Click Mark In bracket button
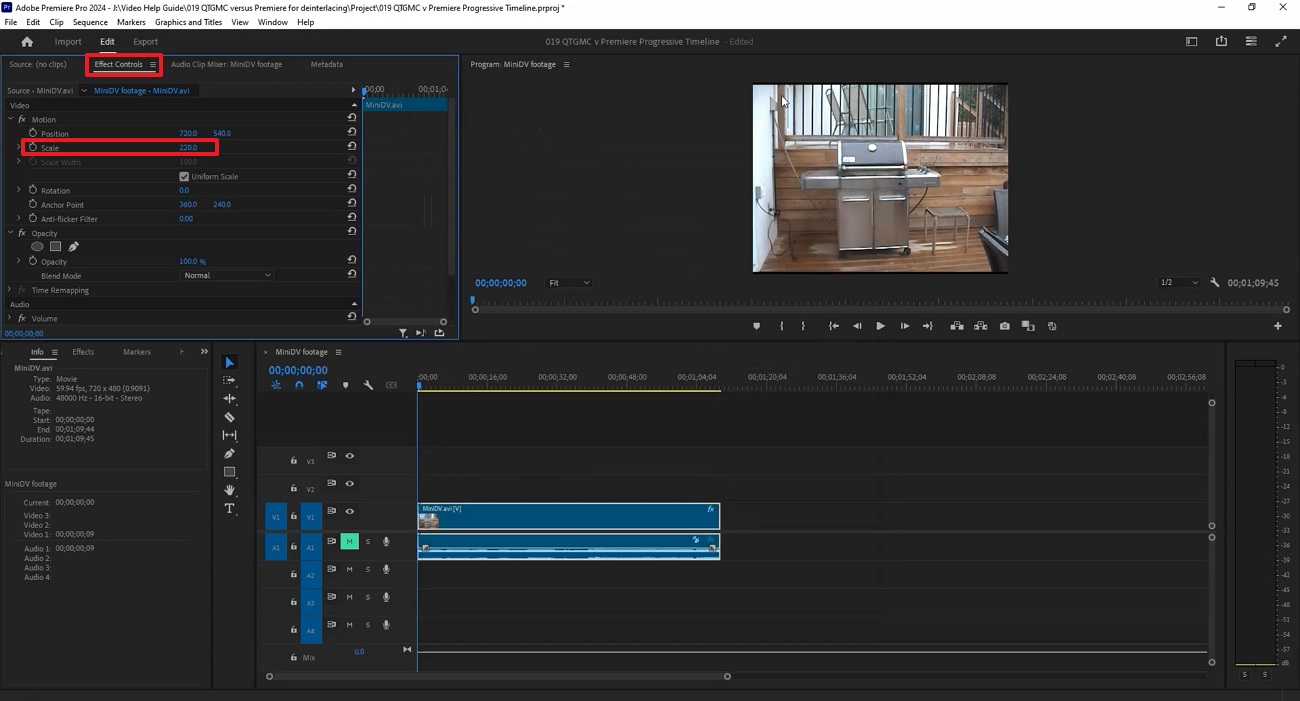This screenshot has width=1300, height=701. pyautogui.click(x=781, y=326)
